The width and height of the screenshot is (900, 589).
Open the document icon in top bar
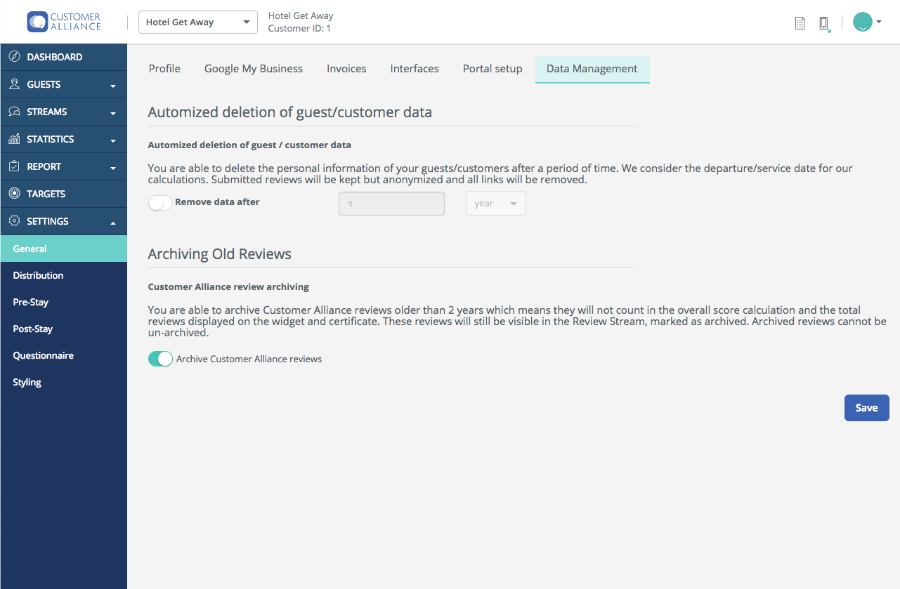click(800, 23)
